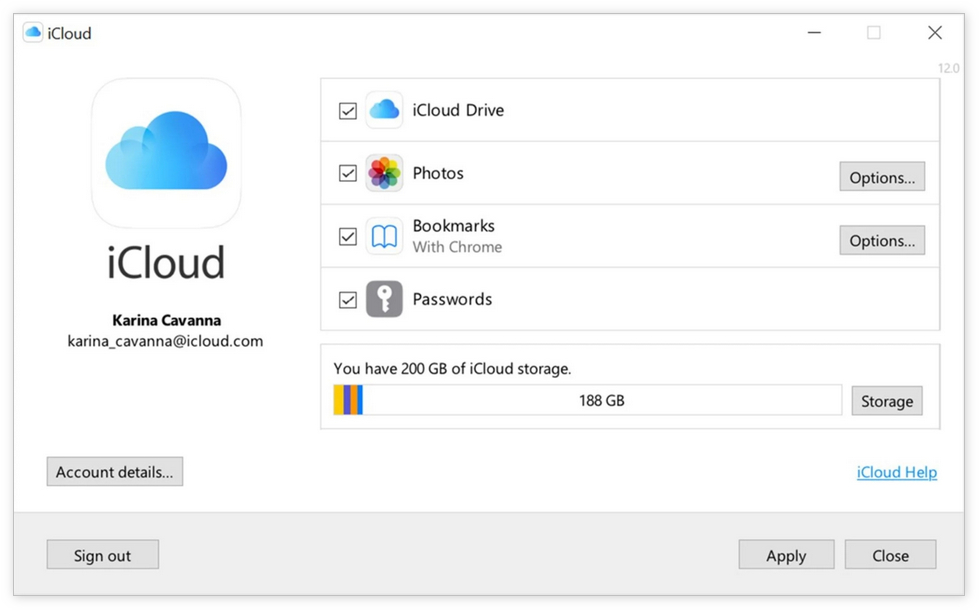
Task: Open Account details
Action: tap(114, 472)
